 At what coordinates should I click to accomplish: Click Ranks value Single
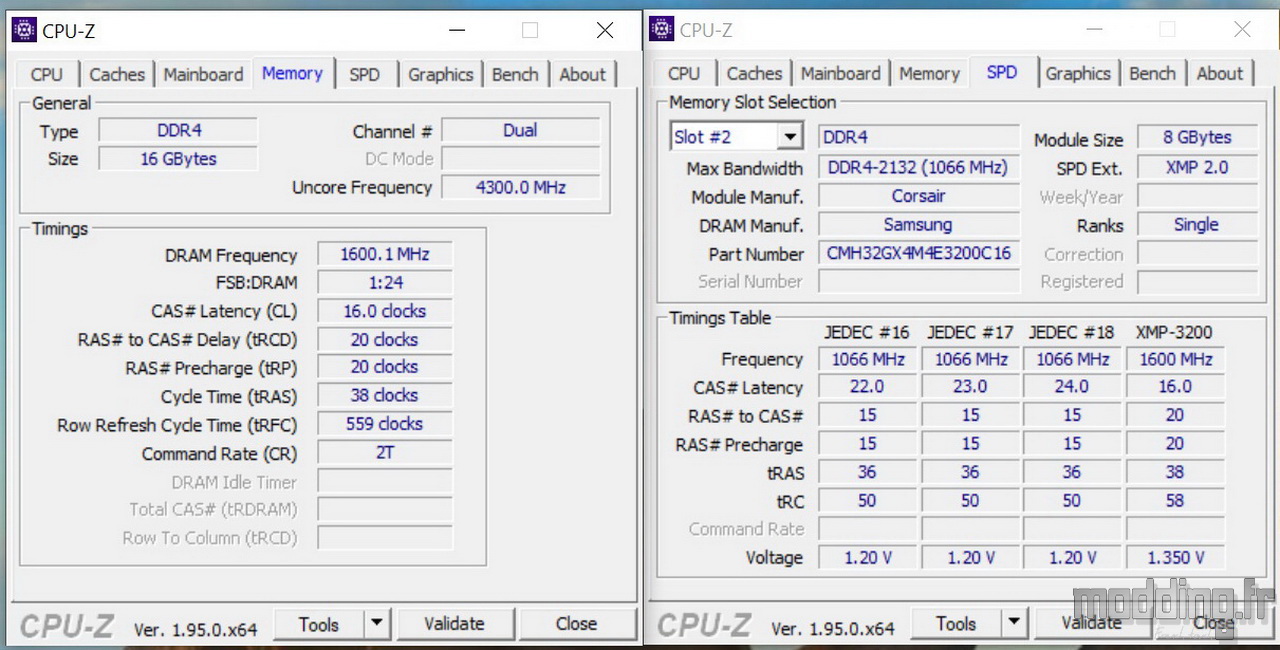pos(1197,225)
